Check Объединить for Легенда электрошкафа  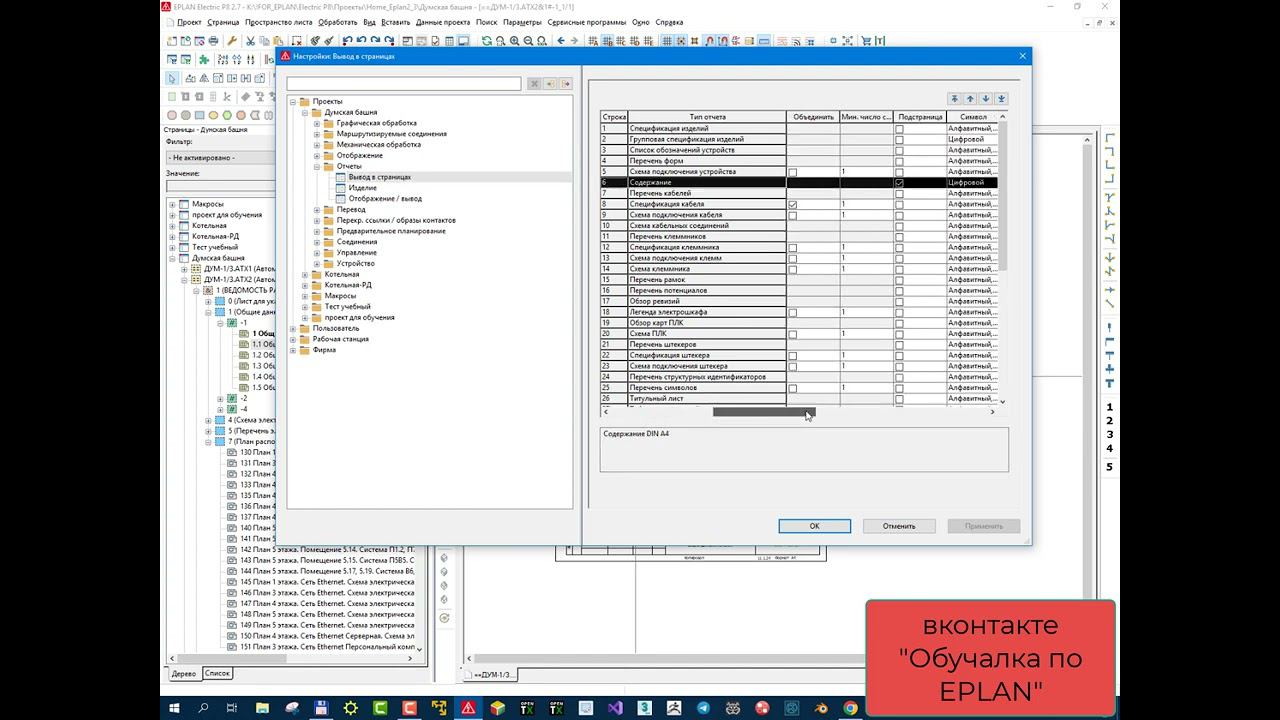(793, 312)
